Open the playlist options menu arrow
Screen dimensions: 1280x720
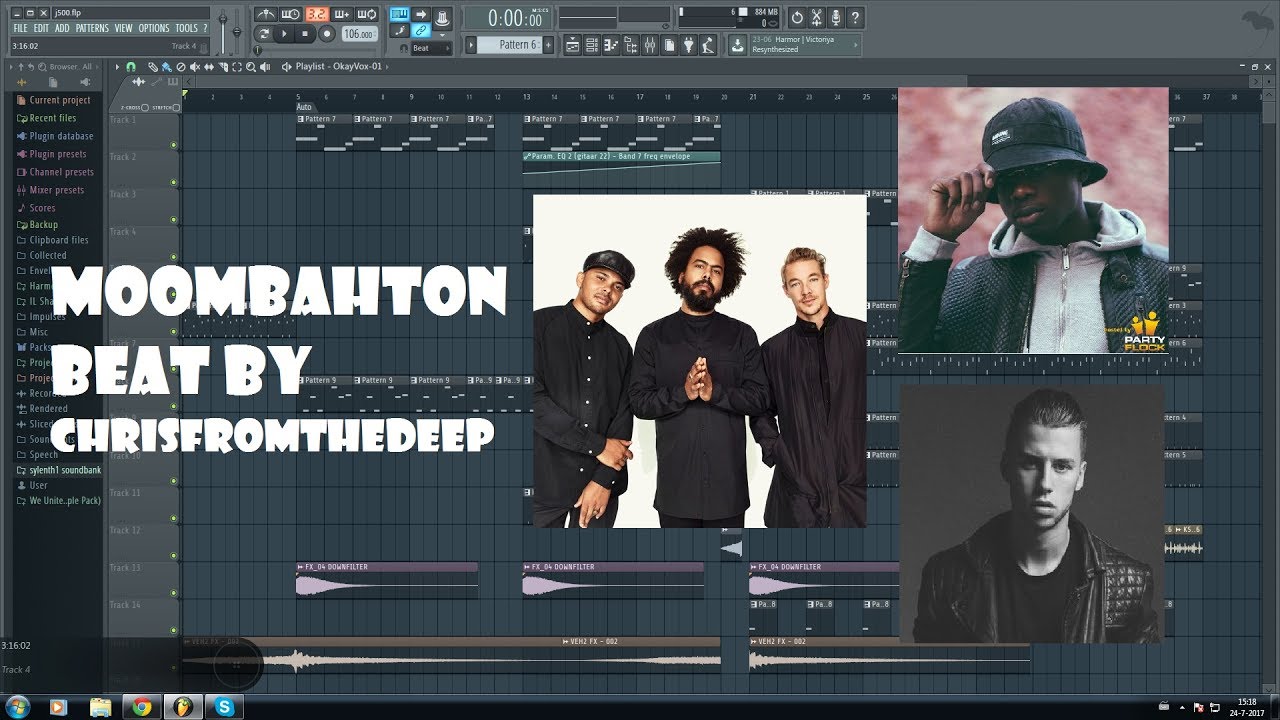click(x=117, y=67)
